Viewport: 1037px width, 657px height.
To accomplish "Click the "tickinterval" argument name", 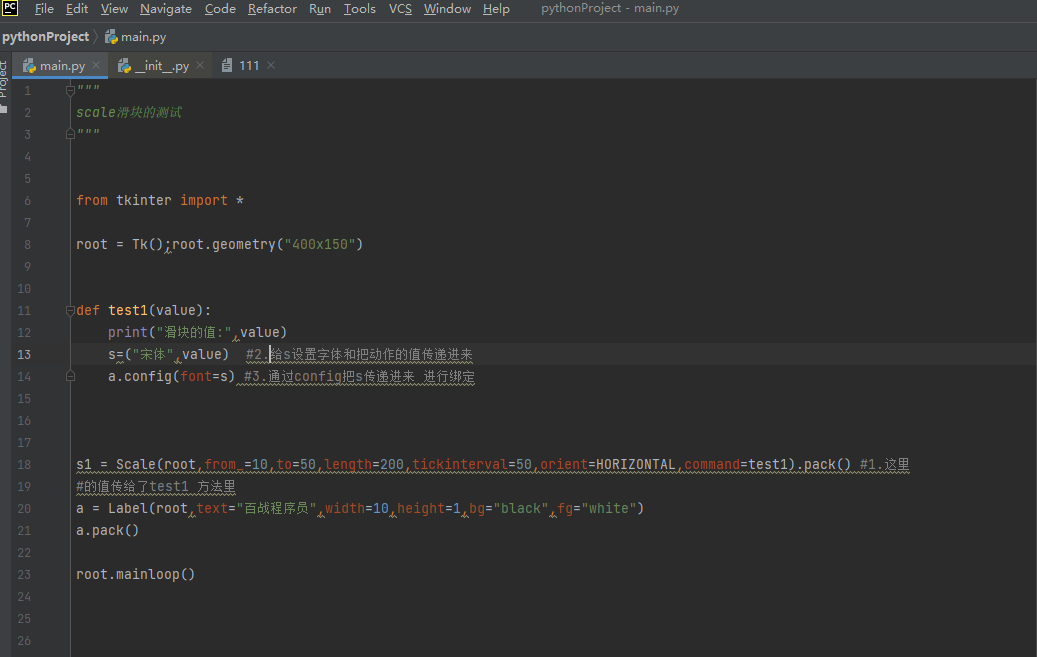I will tap(460, 464).
